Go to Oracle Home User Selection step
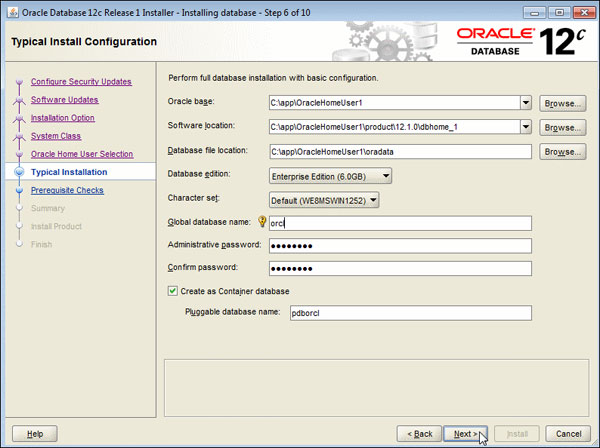Viewport: 600px width, 448px height. point(82,154)
